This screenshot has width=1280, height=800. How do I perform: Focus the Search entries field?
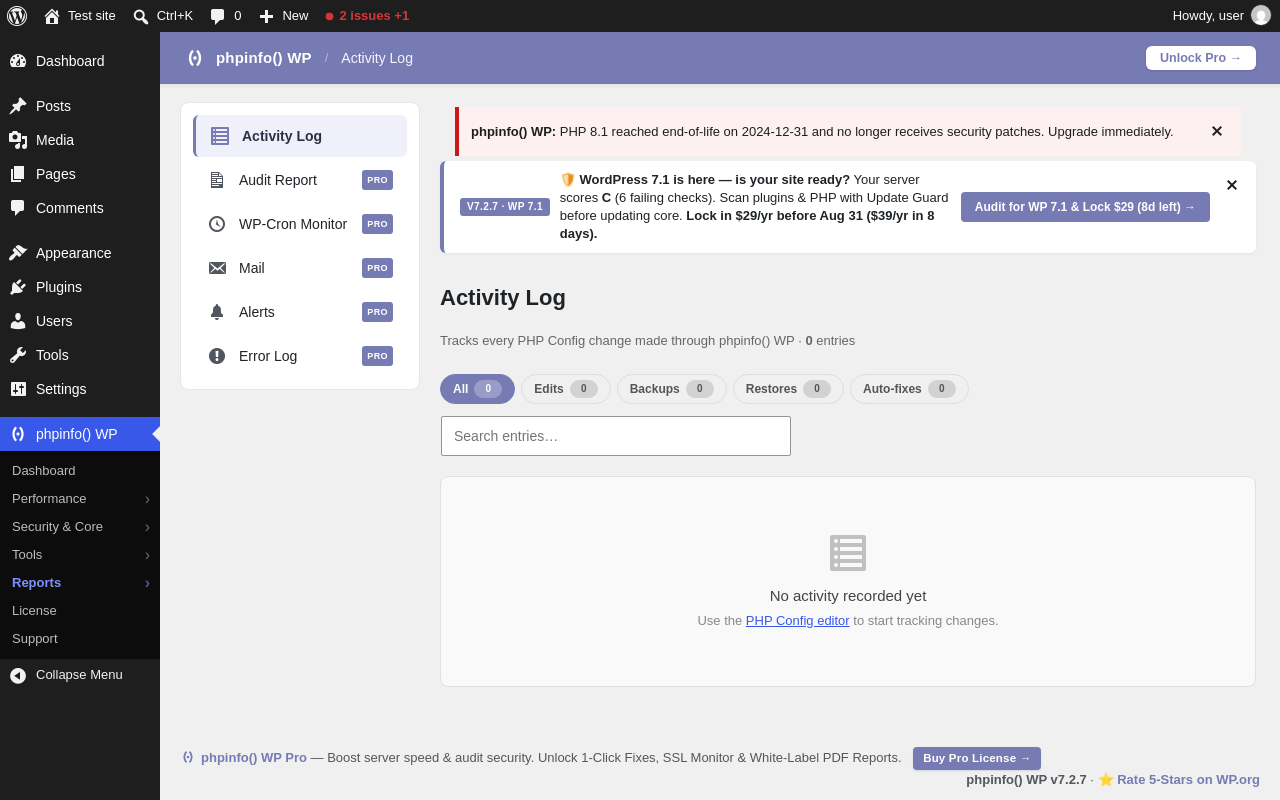pyautogui.click(x=616, y=436)
